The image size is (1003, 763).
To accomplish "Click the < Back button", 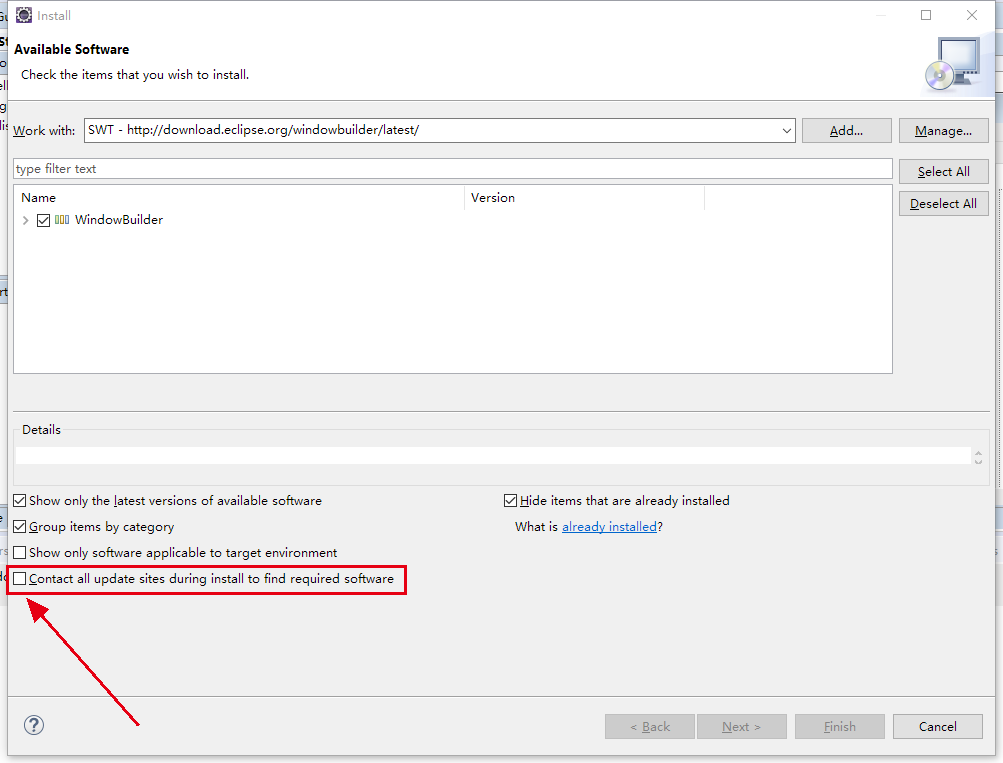I will [x=649, y=727].
